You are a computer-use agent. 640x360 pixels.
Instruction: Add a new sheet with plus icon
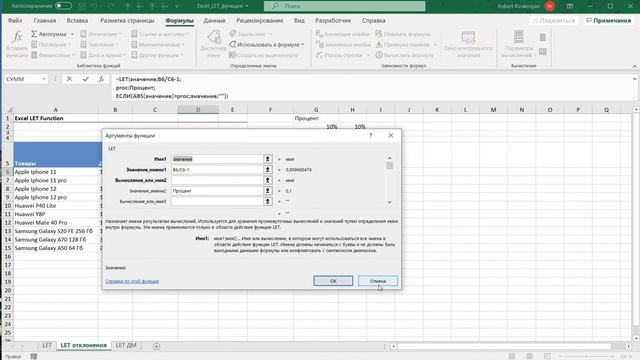[156, 346]
